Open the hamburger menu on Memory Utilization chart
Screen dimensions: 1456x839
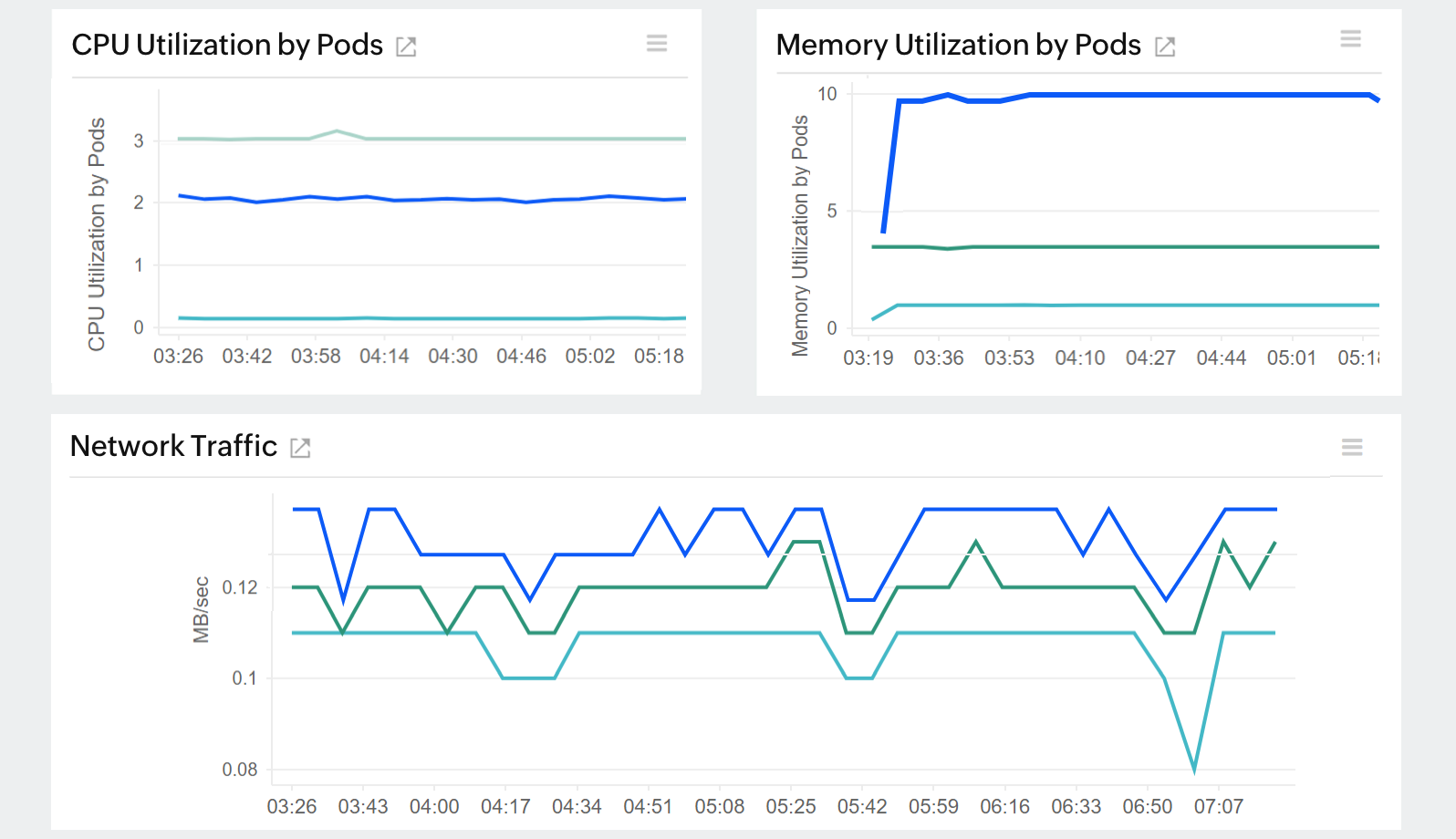click(x=1351, y=39)
